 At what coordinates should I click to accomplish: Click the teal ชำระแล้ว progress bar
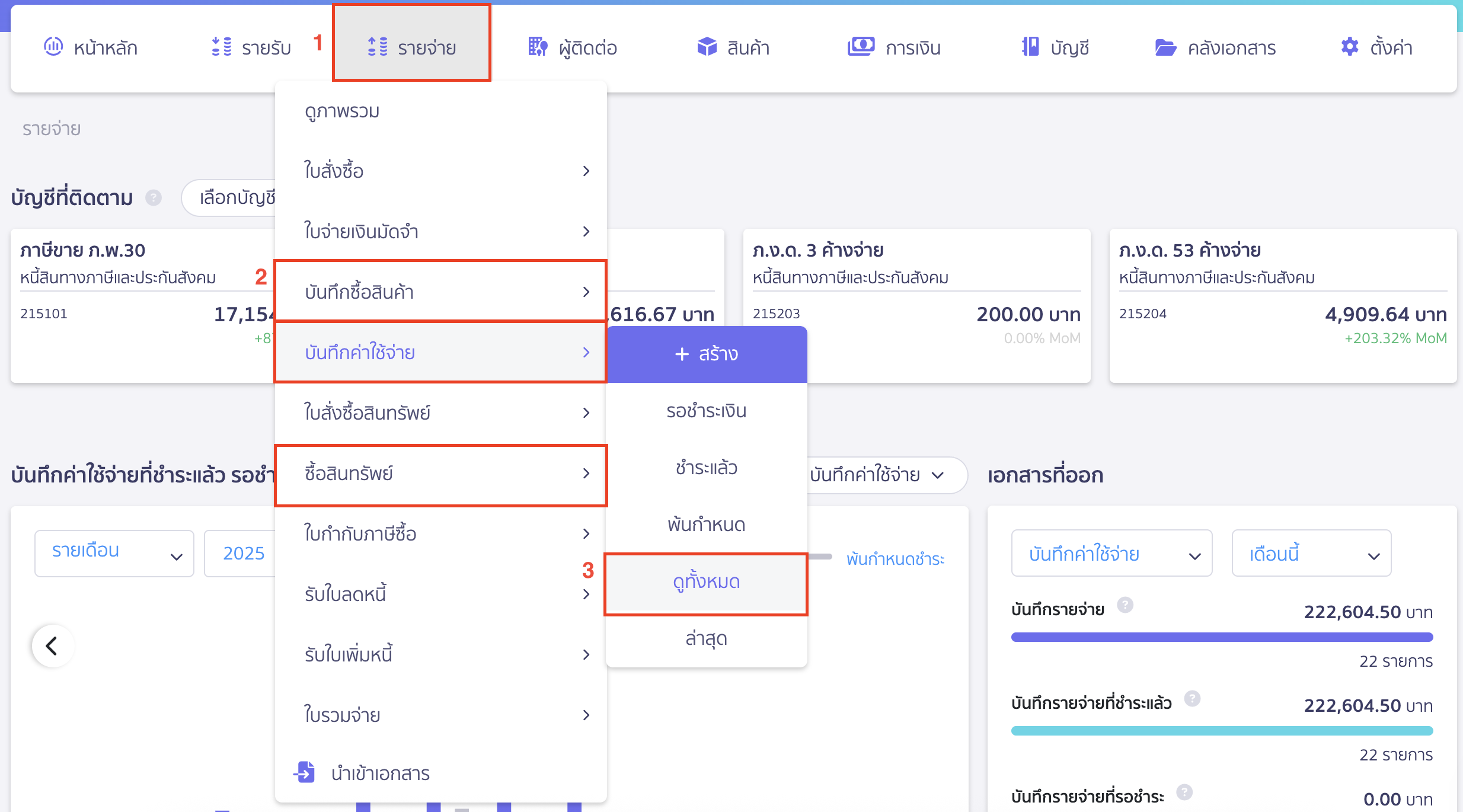[x=1222, y=731]
